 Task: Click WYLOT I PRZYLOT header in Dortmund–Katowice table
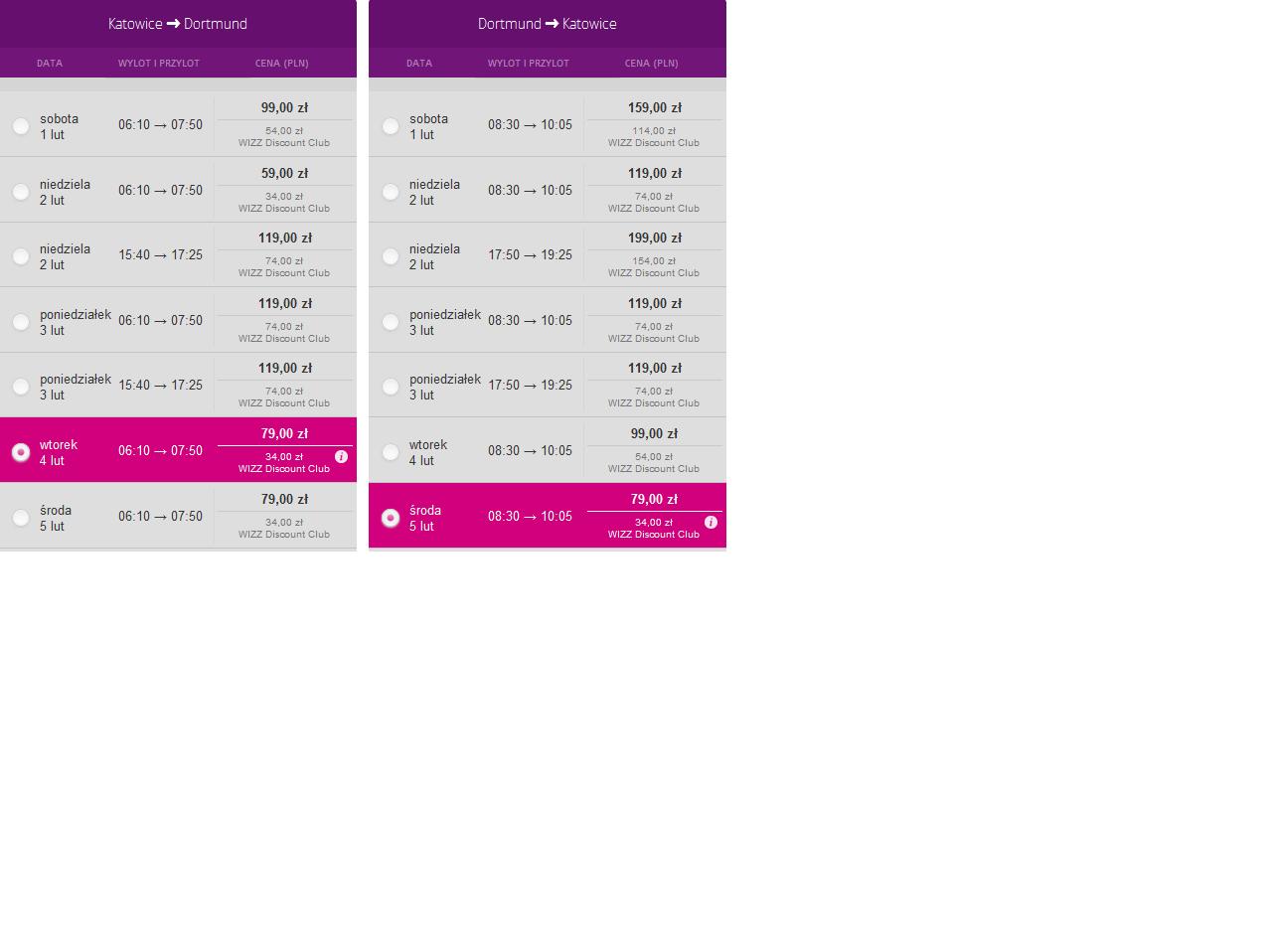529,63
